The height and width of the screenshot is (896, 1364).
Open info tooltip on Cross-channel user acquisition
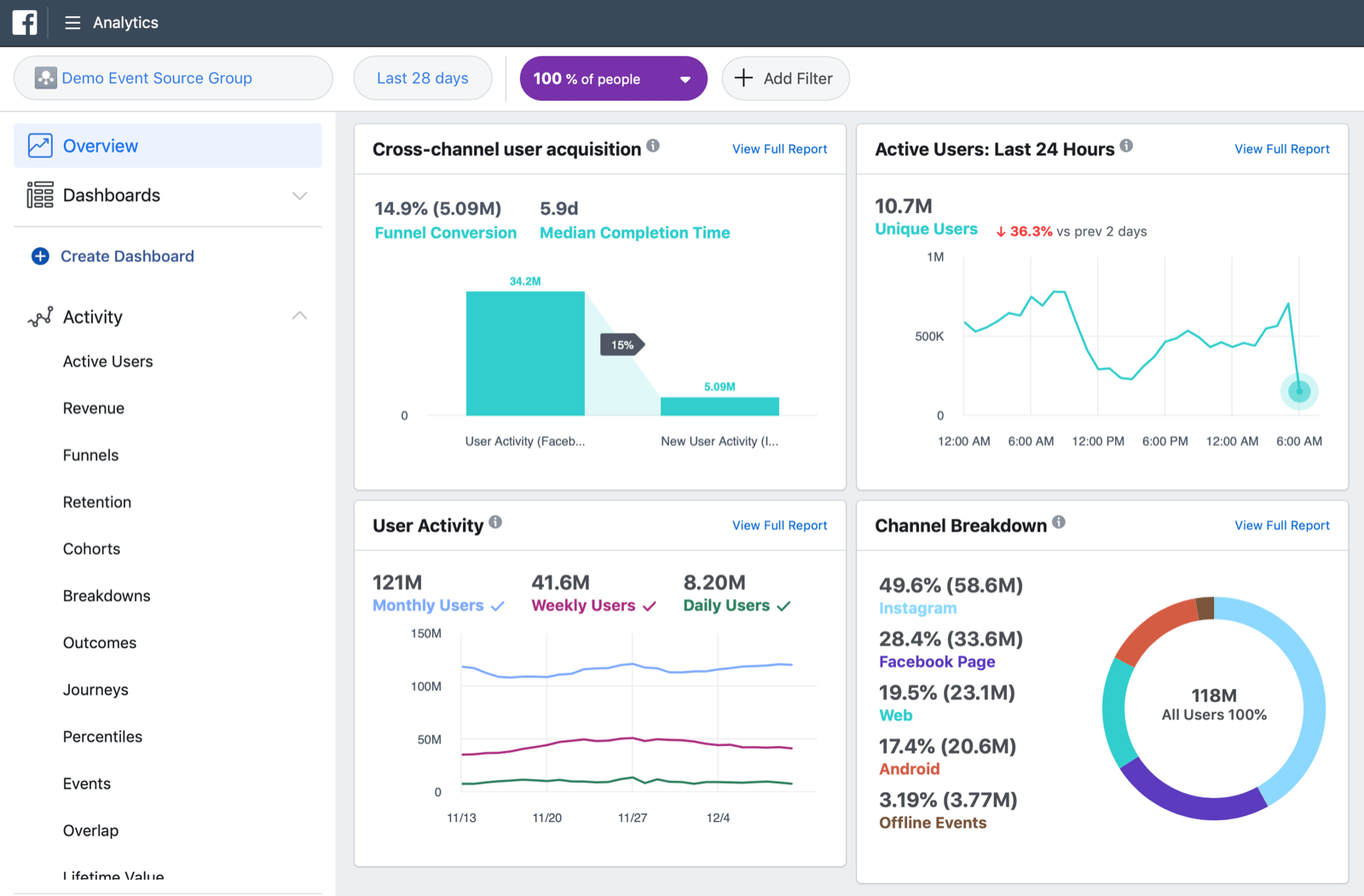pyautogui.click(x=653, y=146)
